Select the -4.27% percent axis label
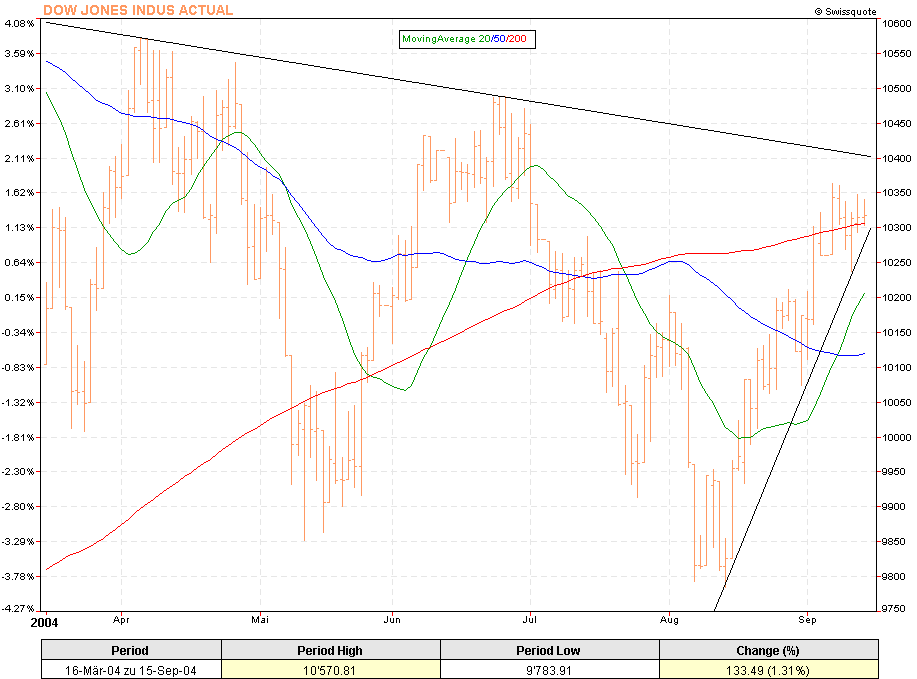Viewport: 917px width, 679px height. [x=18, y=609]
